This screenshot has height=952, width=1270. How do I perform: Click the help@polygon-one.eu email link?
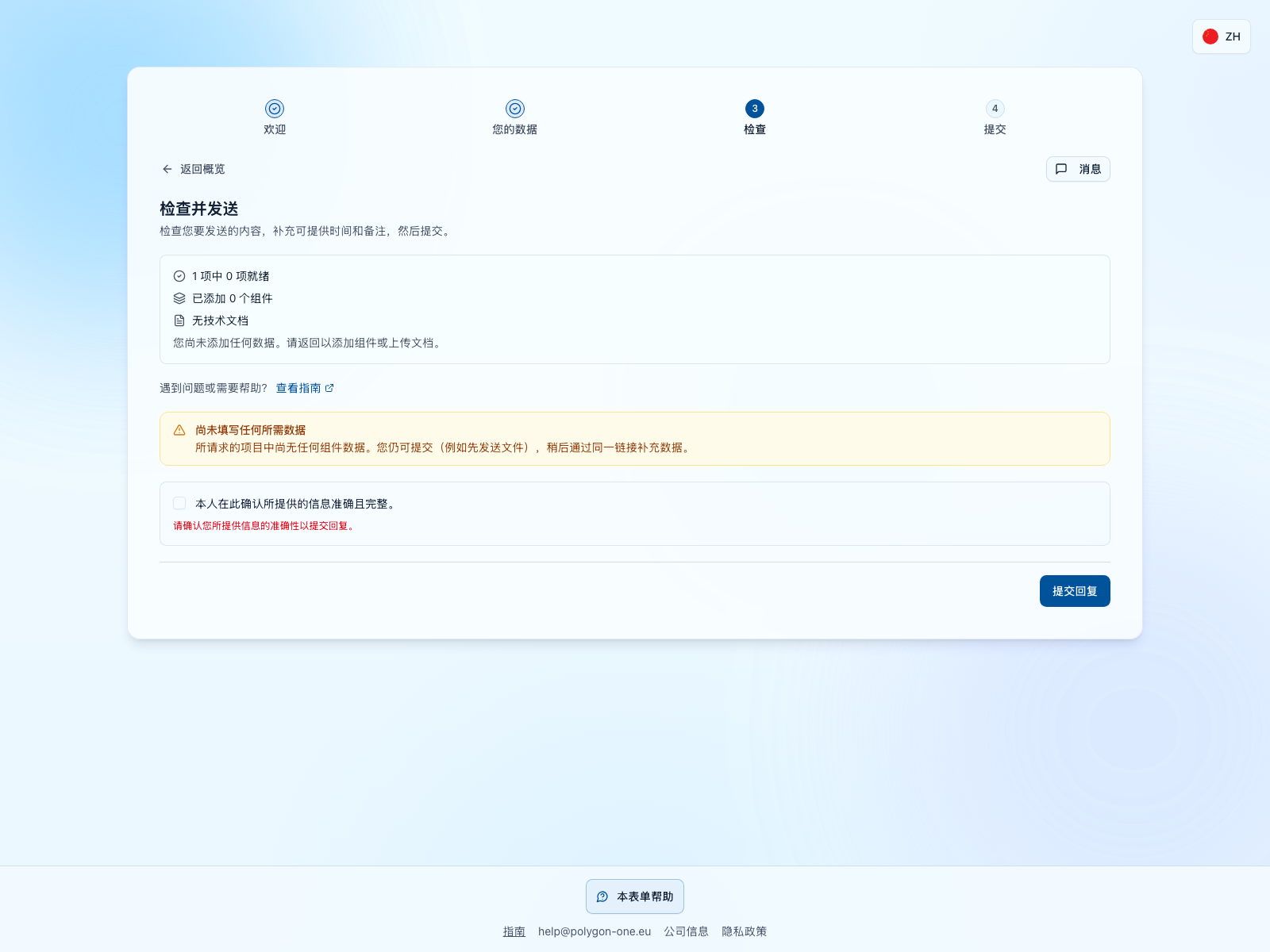click(595, 931)
